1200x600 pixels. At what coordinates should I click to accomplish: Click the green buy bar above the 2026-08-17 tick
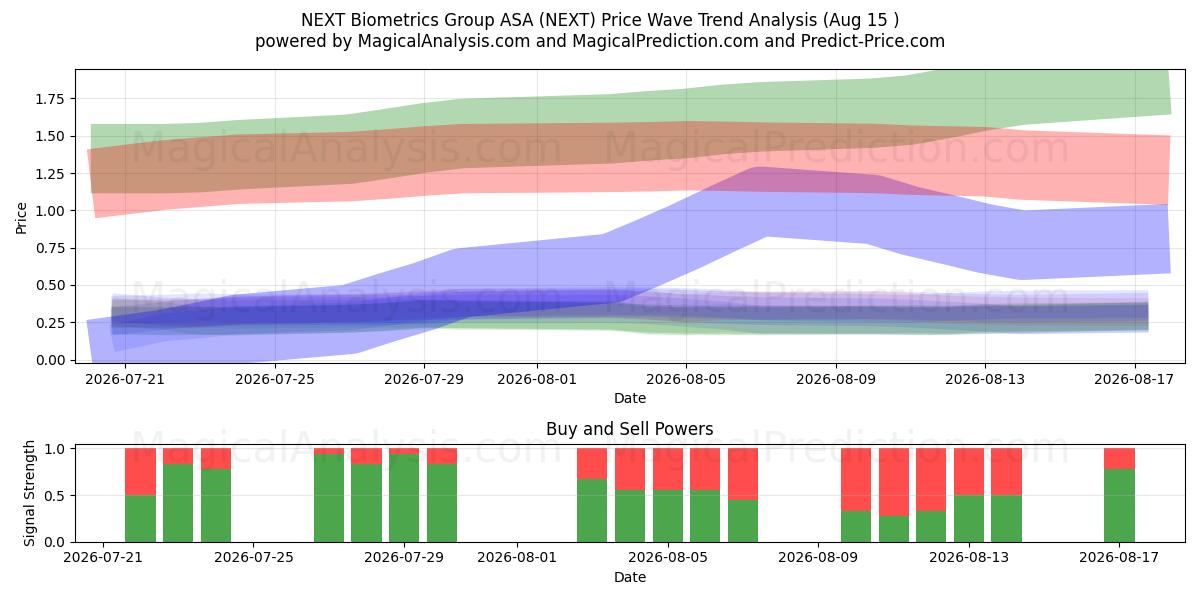tap(1119, 505)
